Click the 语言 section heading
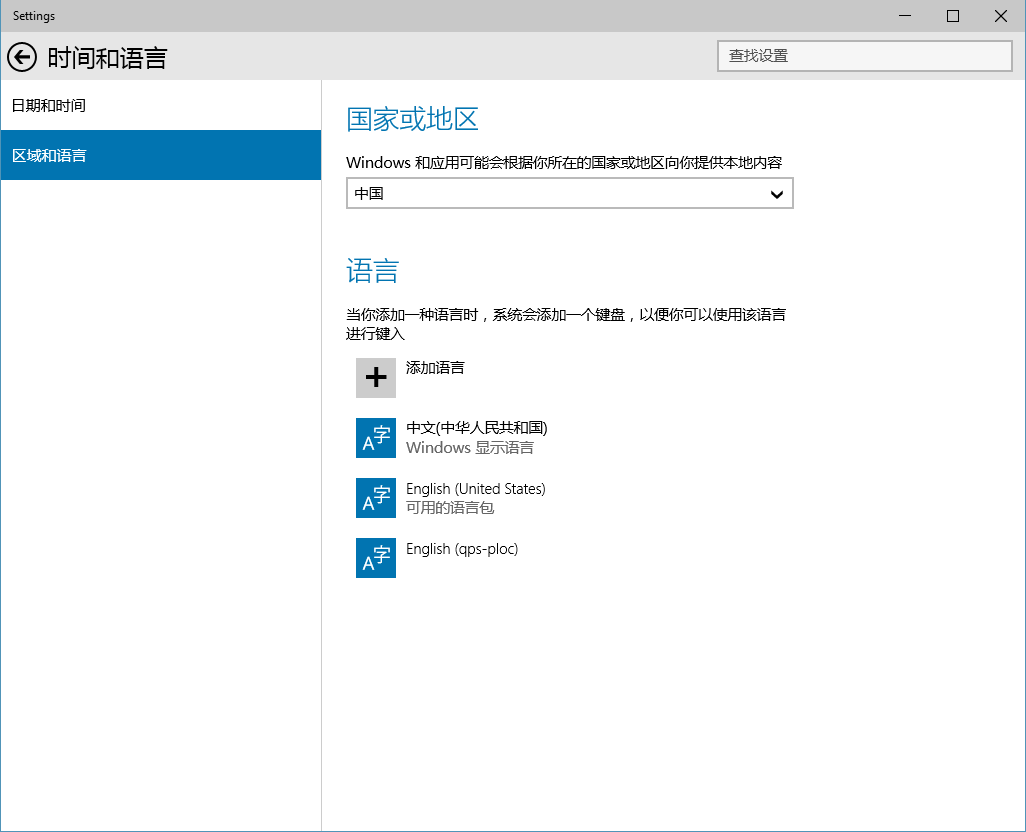Image resolution: width=1026 pixels, height=832 pixels. 372,271
